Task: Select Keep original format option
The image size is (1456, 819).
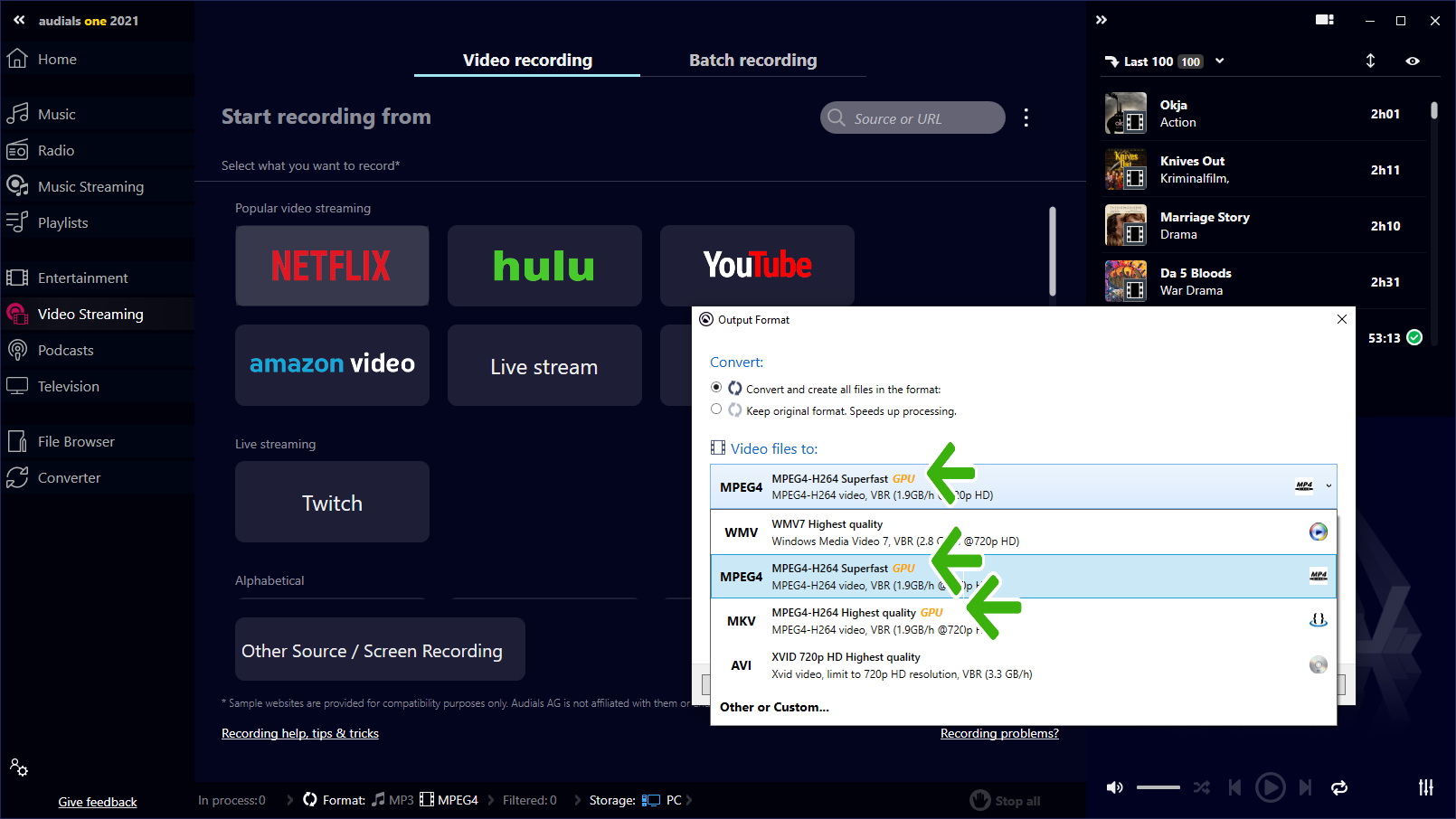Action: pyautogui.click(x=716, y=409)
